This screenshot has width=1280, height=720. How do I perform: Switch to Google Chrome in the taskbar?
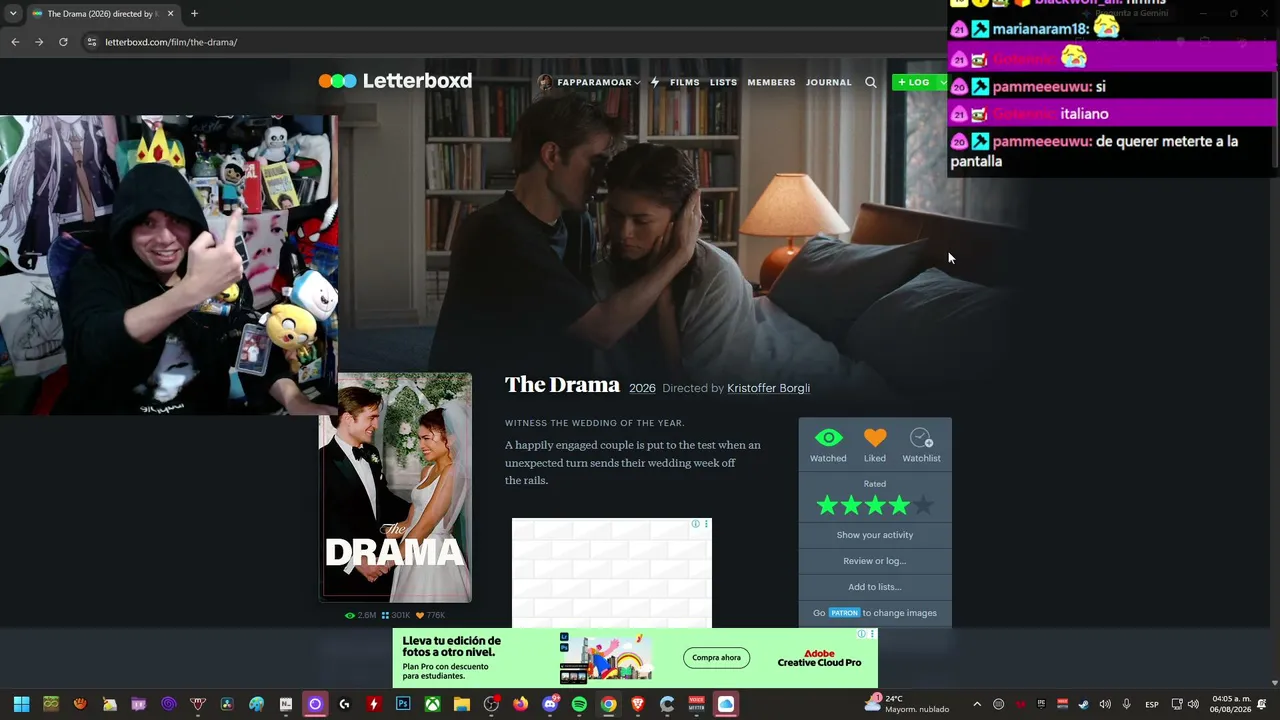tap(608, 704)
